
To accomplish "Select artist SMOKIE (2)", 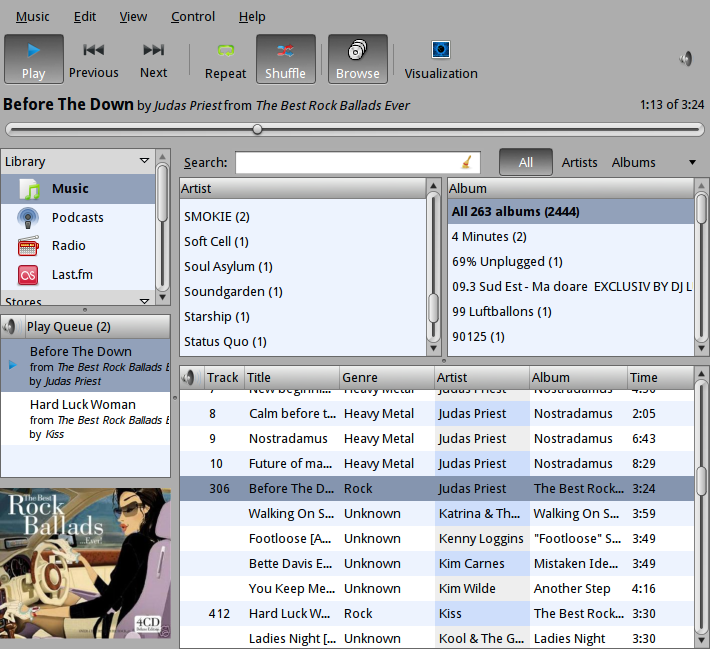I will (x=302, y=217).
